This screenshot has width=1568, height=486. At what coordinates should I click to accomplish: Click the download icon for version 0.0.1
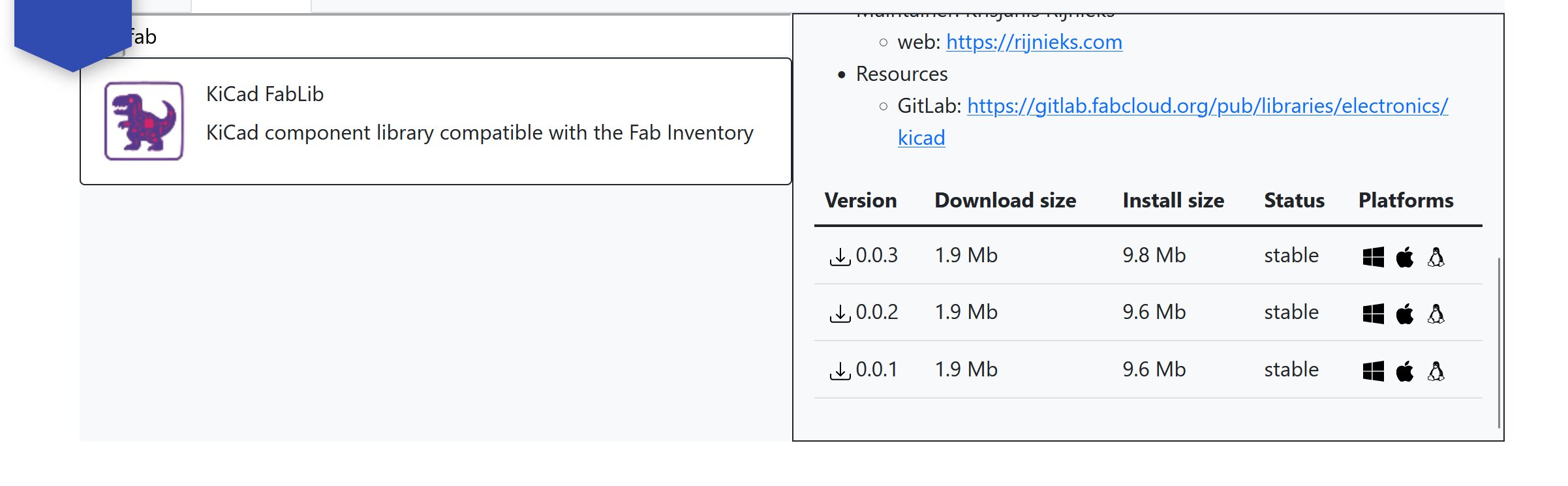pos(840,371)
